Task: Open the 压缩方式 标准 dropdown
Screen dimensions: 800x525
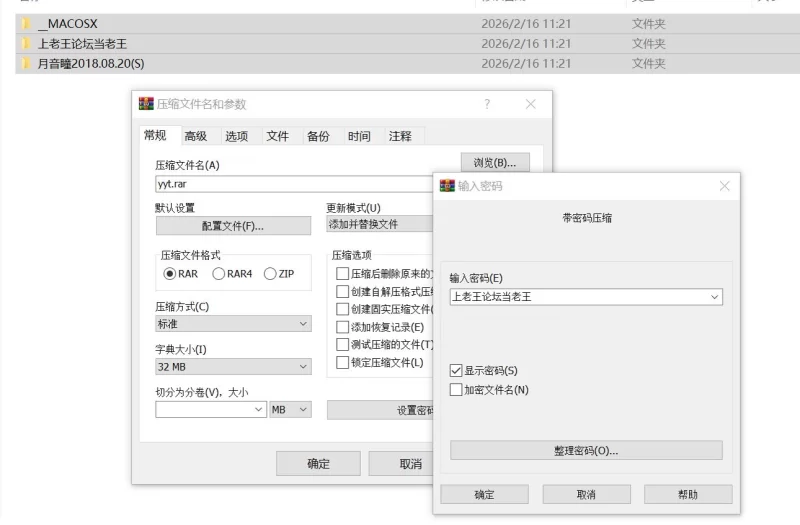Action: [x=233, y=324]
